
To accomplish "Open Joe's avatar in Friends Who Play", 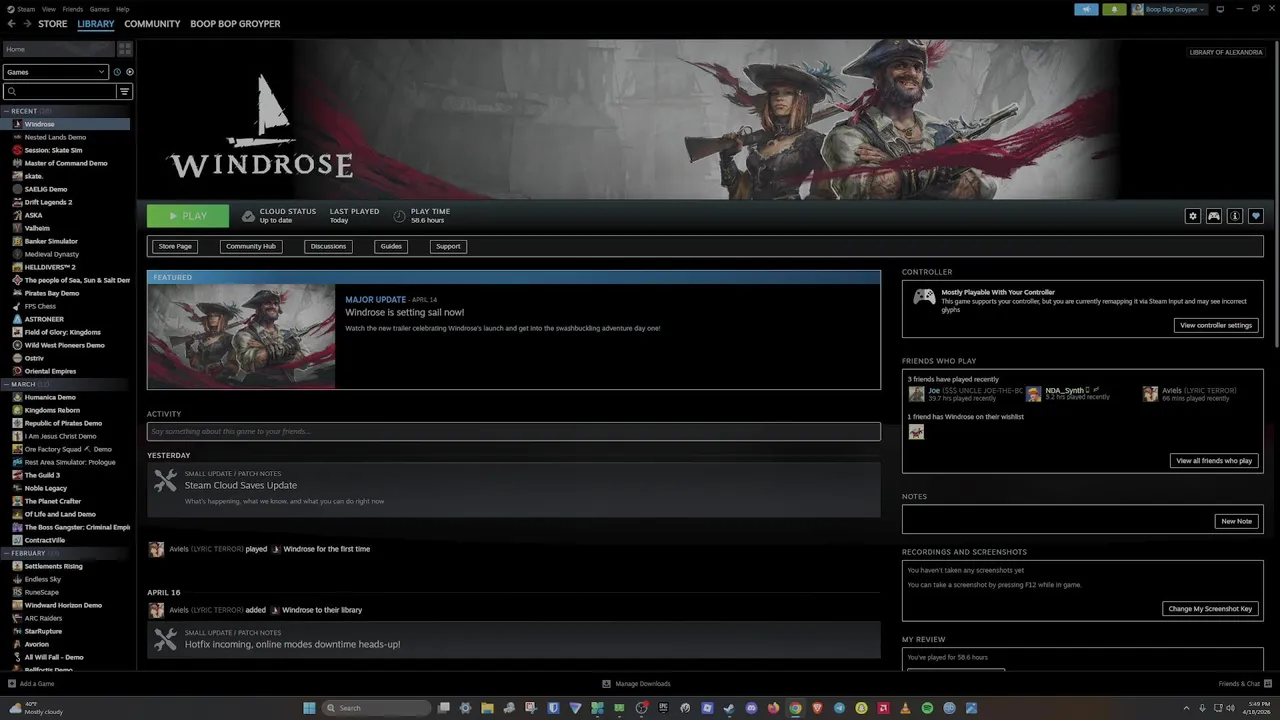I will [916, 394].
